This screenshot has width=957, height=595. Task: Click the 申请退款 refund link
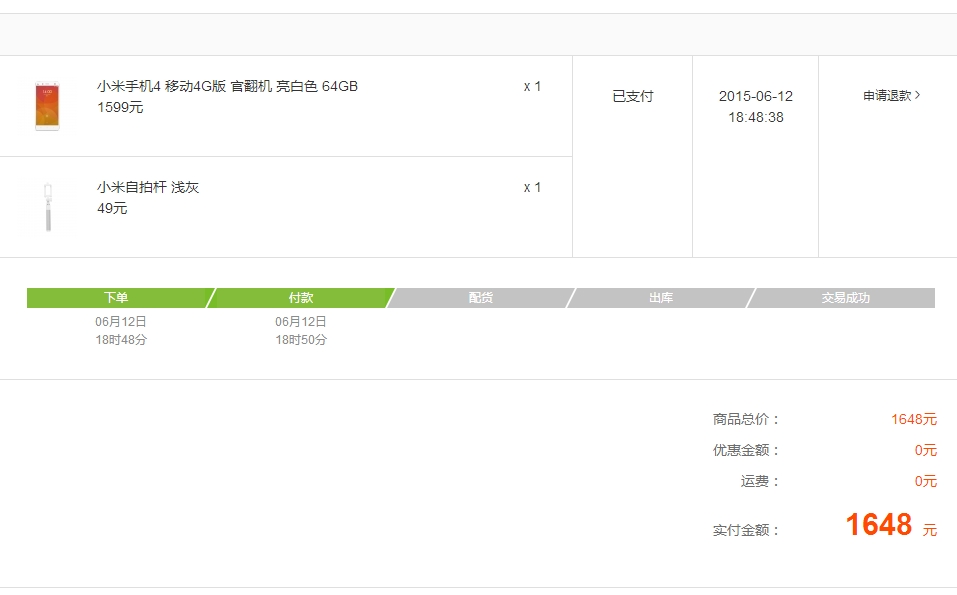[887, 96]
